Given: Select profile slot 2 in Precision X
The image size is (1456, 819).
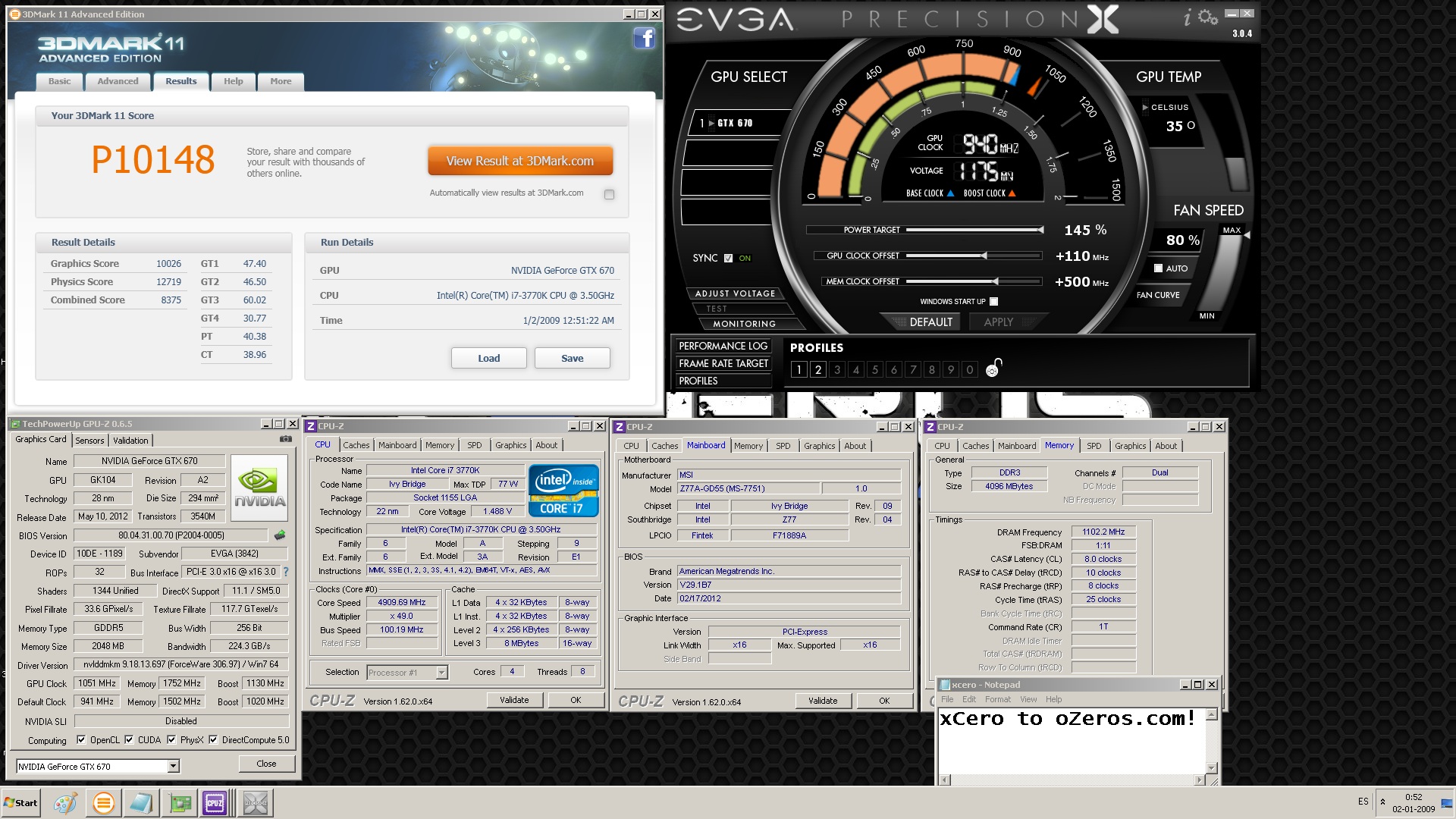Looking at the screenshot, I should (x=817, y=369).
